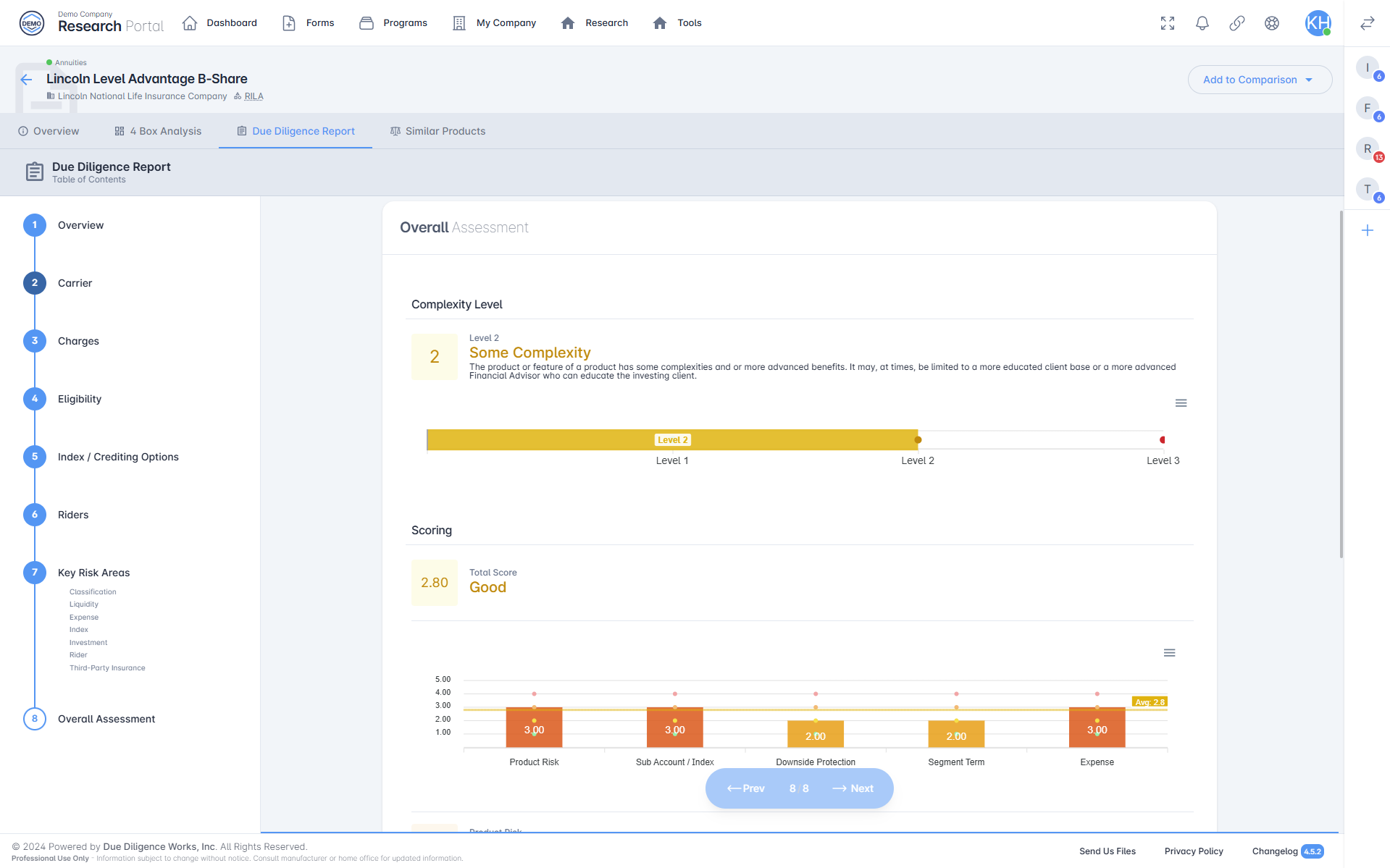Open the Changelog 4.5.2 link
The height and width of the screenshot is (868, 1390).
coord(1288,851)
